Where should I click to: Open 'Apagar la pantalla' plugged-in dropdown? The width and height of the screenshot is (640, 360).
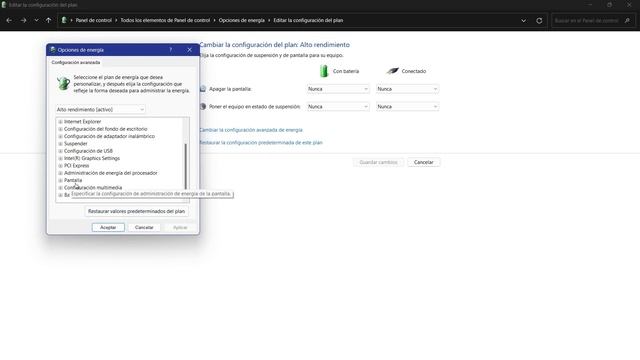pos(407,89)
